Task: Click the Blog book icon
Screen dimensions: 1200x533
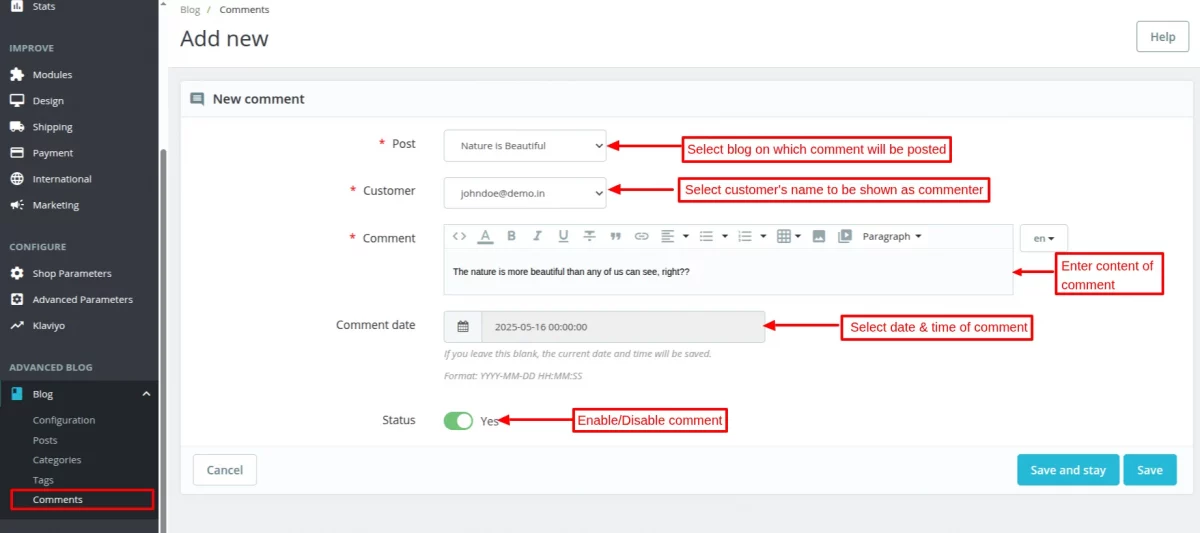Action: point(17,394)
